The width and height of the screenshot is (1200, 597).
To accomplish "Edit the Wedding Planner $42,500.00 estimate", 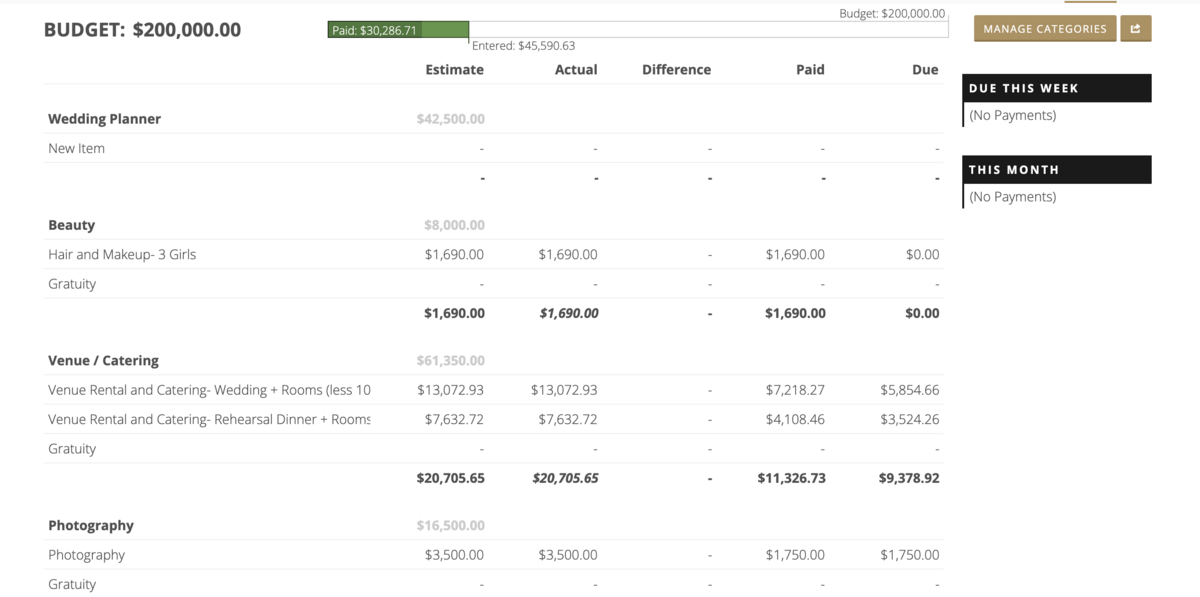I will [x=450, y=119].
